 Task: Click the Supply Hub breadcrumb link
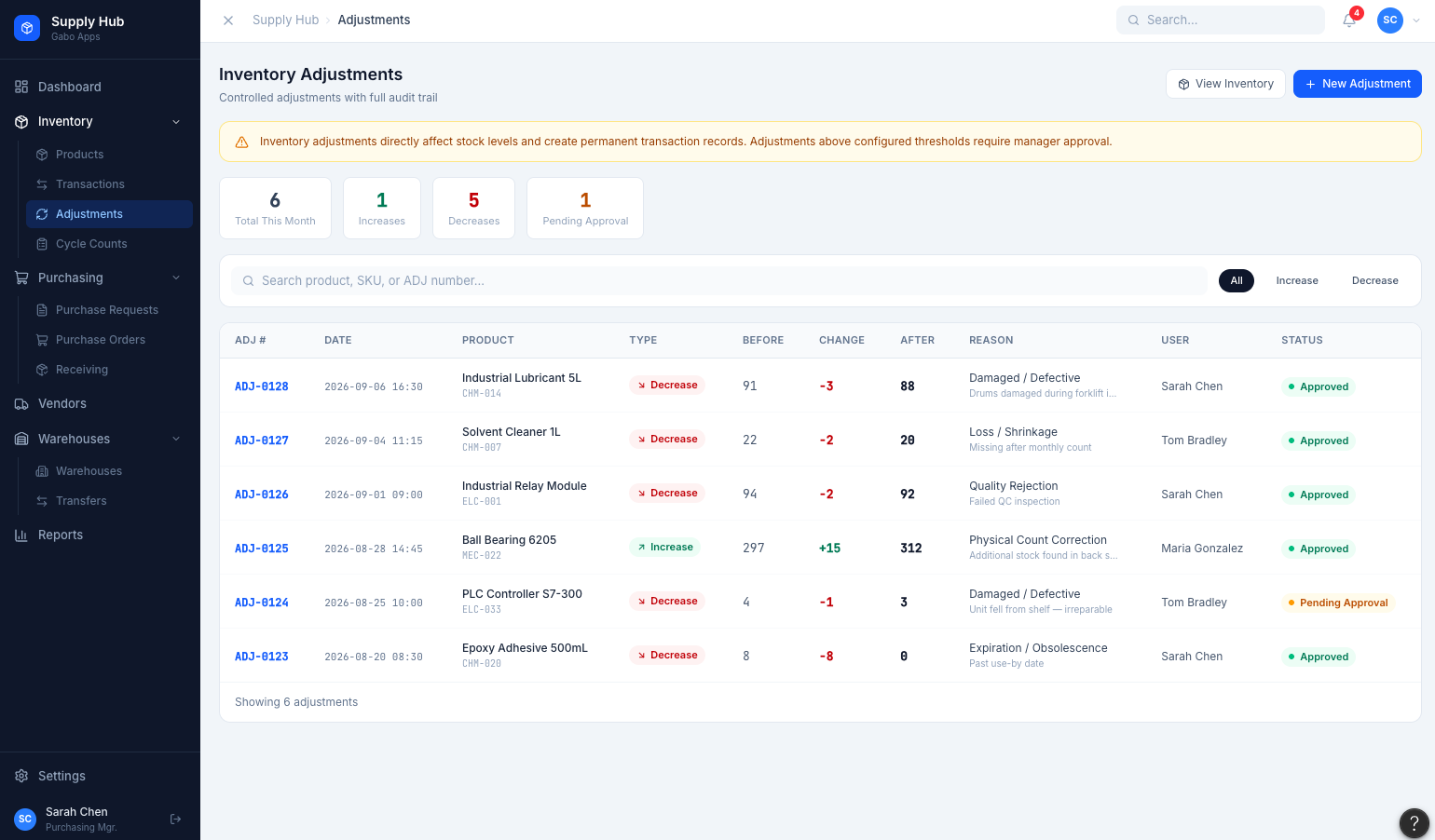tap(285, 20)
